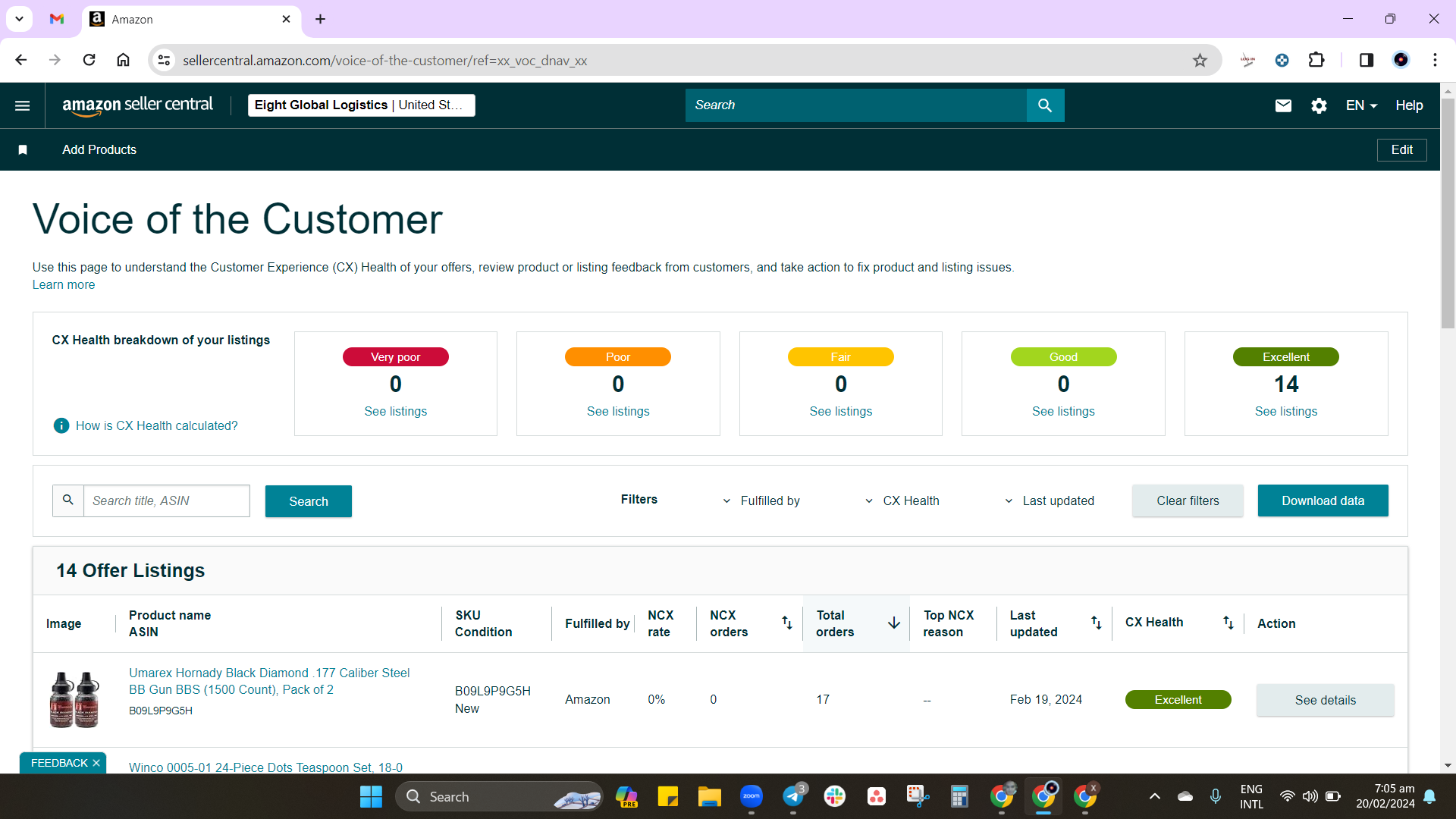Open the browser extensions puzzle icon
This screenshot has height=819, width=1456.
coord(1316,60)
